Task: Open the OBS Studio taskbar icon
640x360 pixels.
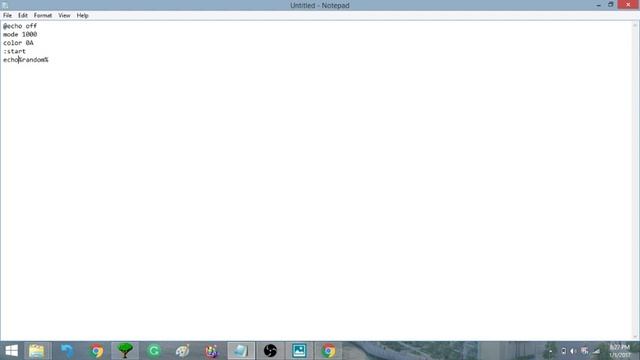Action: coord(270,351)
